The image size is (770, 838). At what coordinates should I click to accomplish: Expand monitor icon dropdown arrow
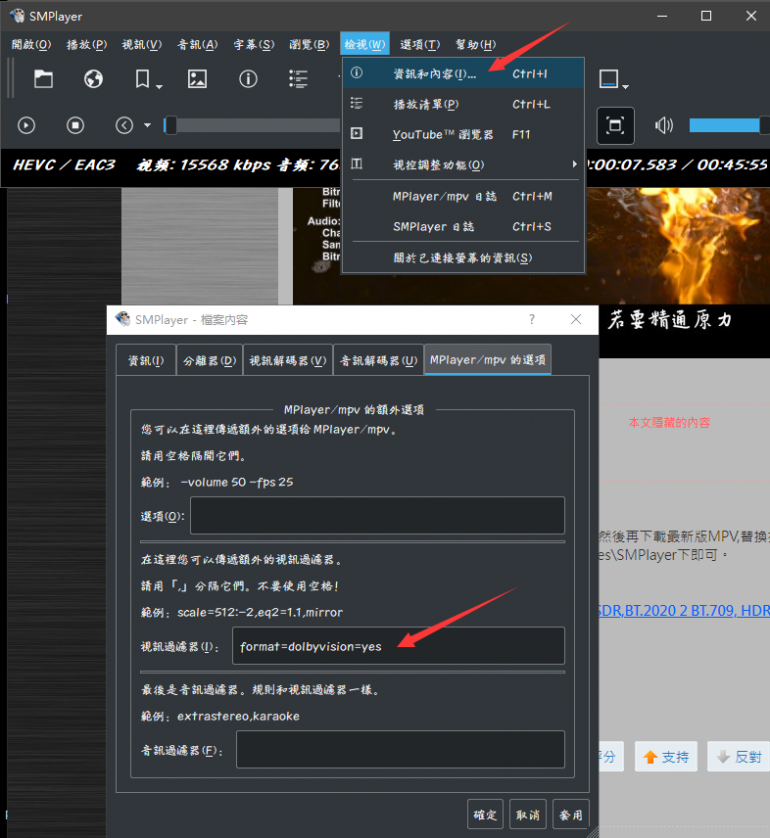pos(626,86)
